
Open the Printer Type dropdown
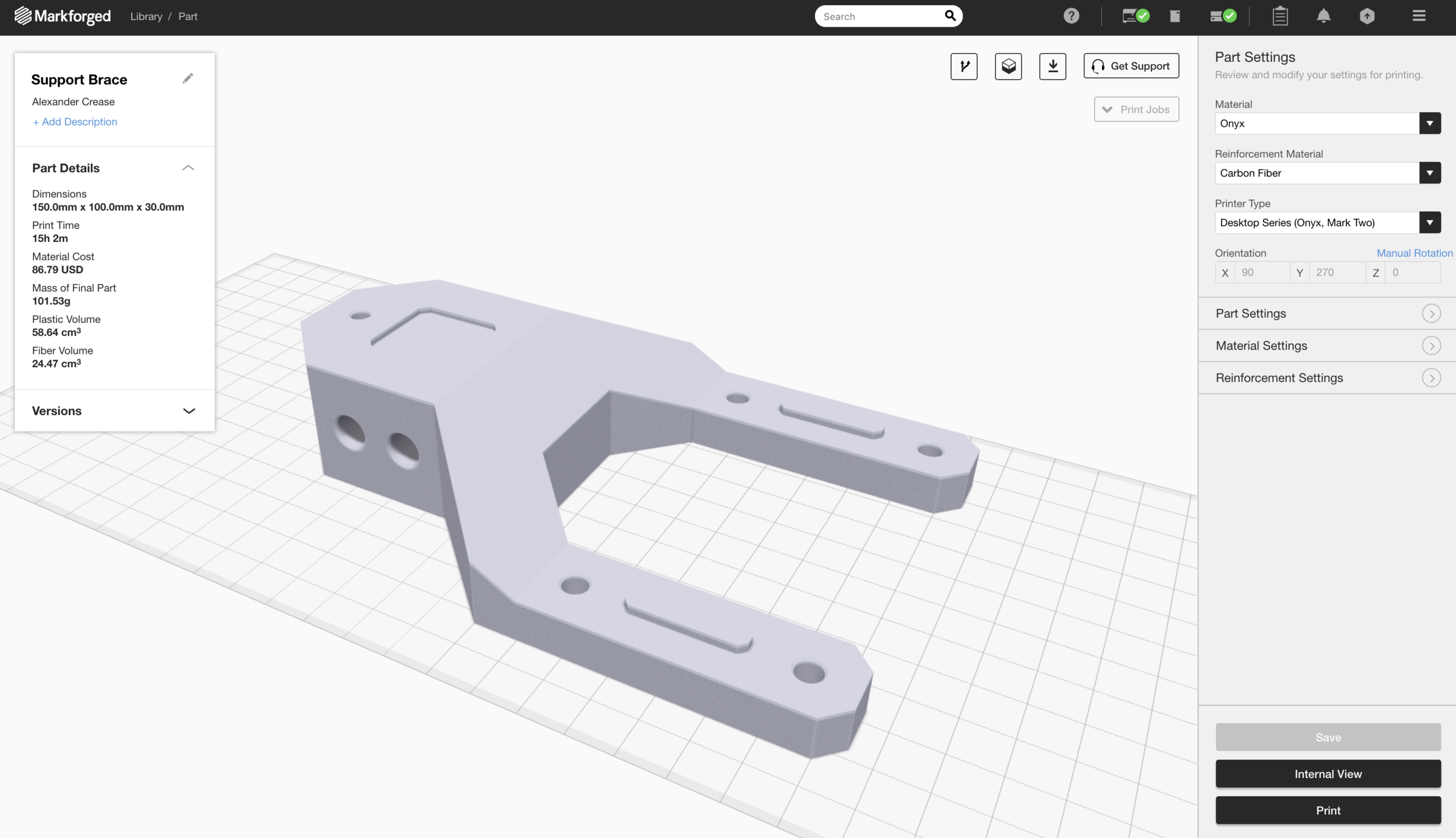coord(1327,223)
